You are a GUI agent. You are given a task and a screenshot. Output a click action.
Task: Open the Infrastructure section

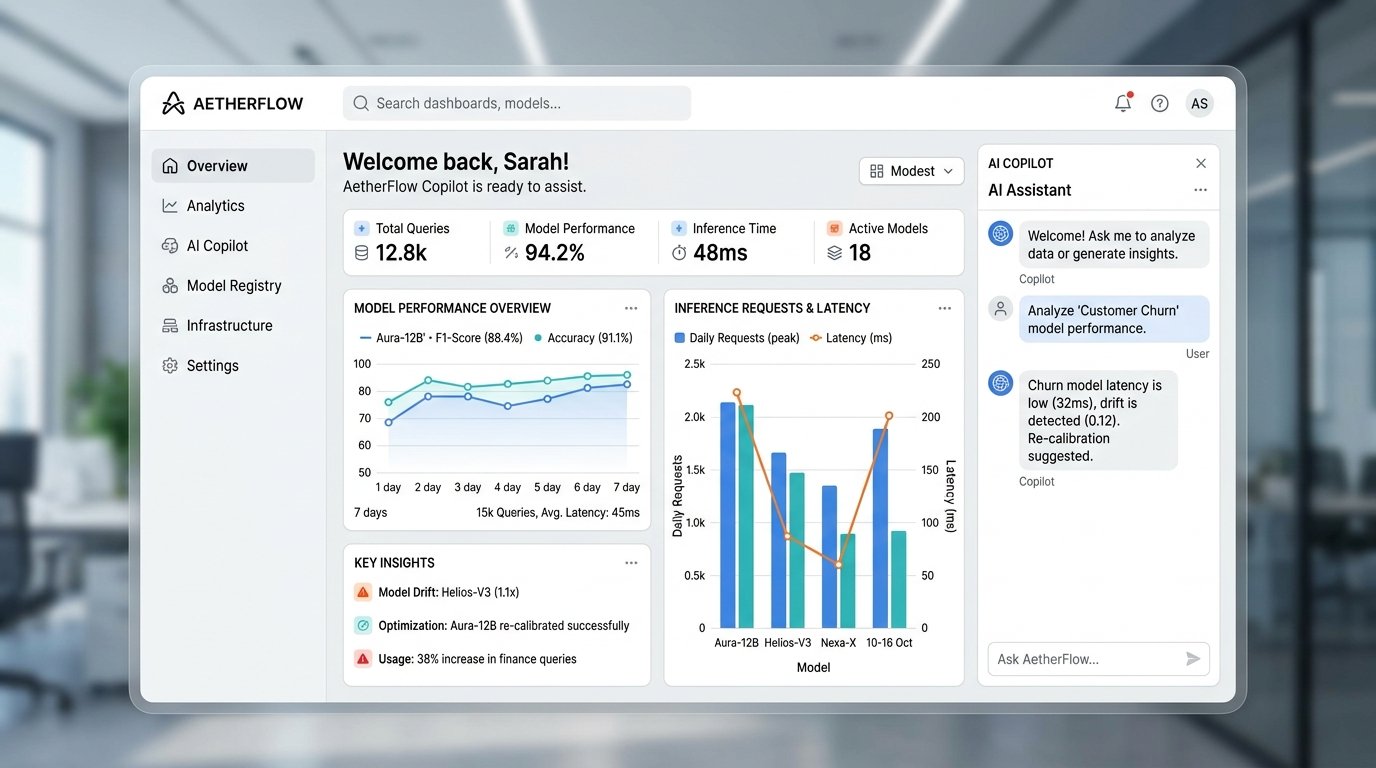coord(233,326)
